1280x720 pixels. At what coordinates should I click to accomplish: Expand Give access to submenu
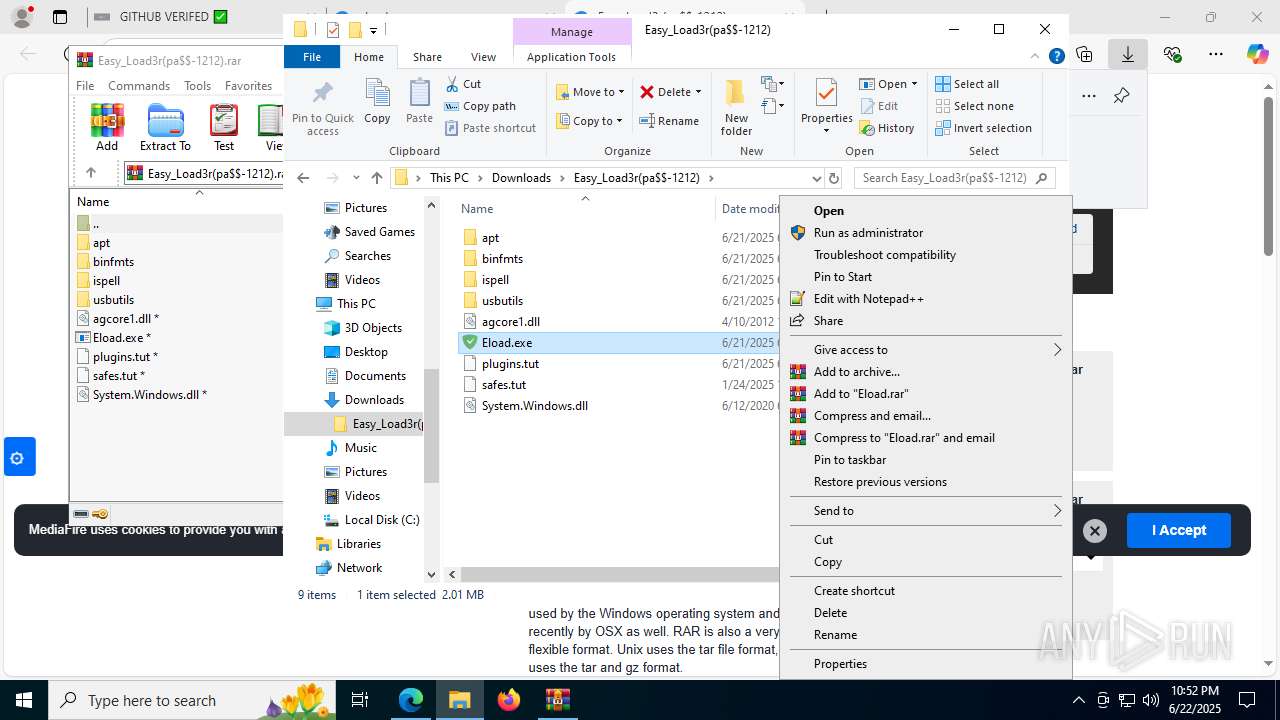point(1057,350)
